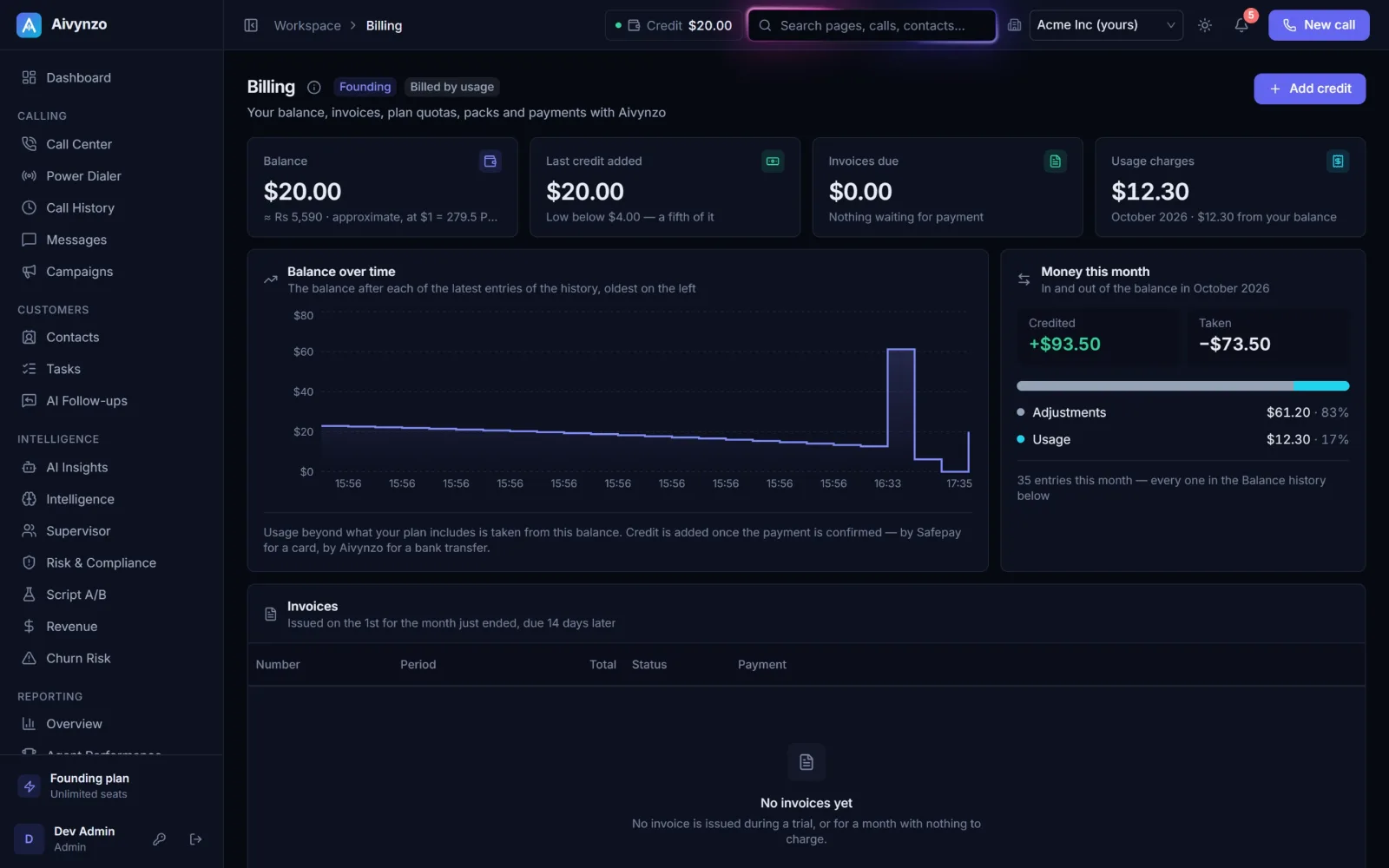
Task: Click the document icon on Invoices due
Action: 1055,161
